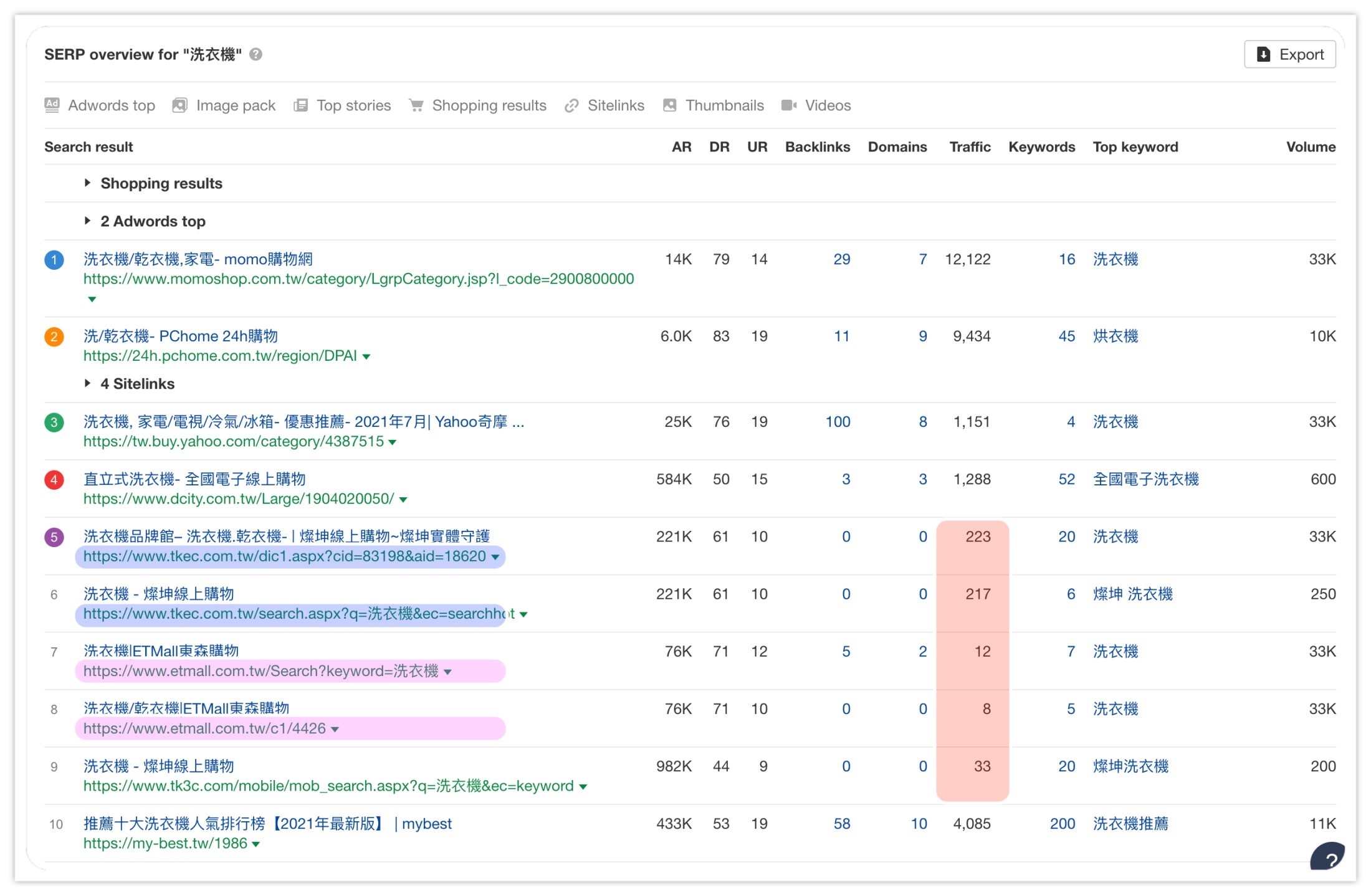The image size is (1371, 896).
Task: Open dropdown next to tw.buy.yahoo.com URL
Action: [x=393, y=442]
